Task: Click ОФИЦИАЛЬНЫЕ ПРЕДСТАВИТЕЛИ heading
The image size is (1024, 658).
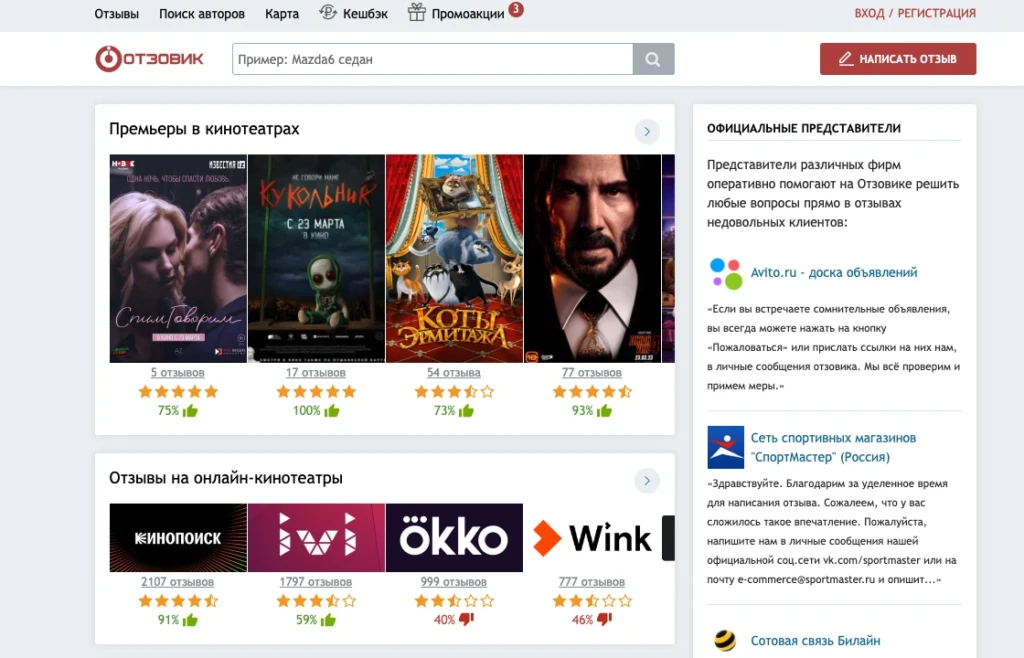Action: [x=804, y=129]
